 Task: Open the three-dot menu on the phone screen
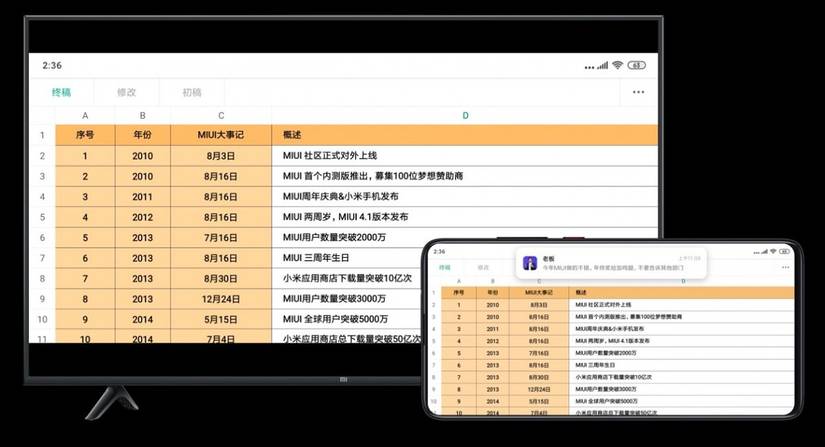coord(786,268)
